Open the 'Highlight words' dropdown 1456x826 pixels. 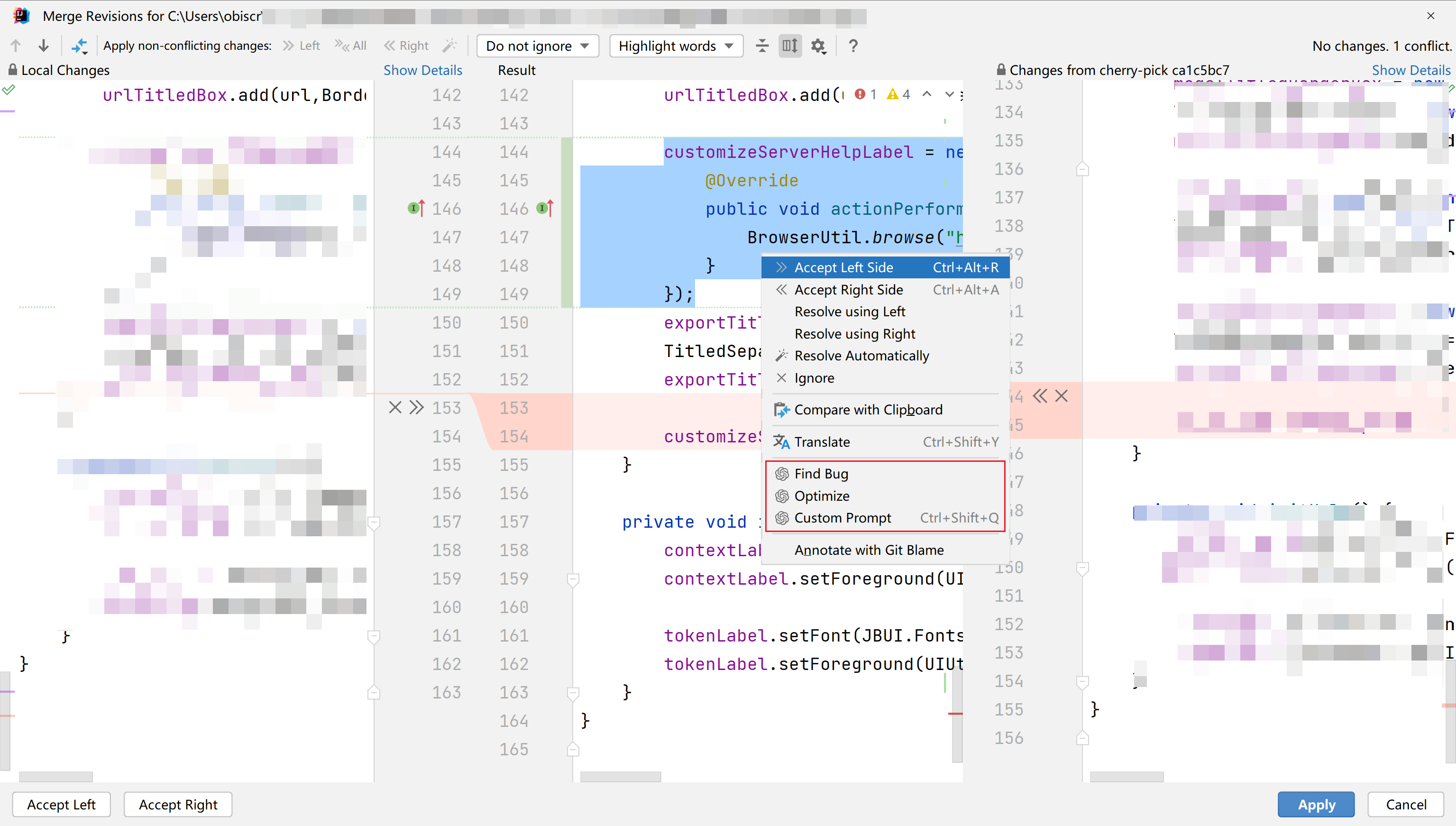click(x=676, y=46)
